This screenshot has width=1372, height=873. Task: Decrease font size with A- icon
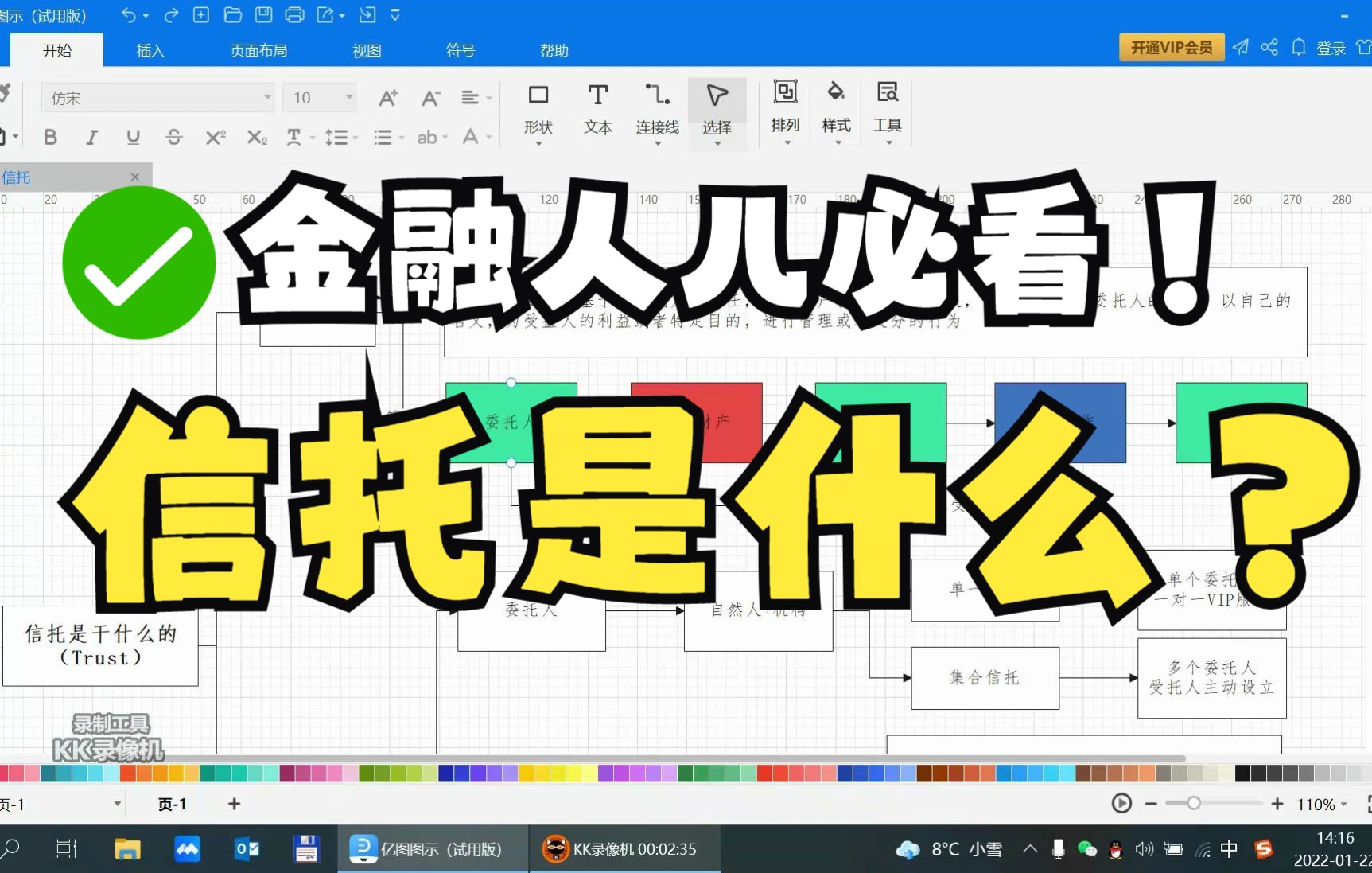pos(430,98)
